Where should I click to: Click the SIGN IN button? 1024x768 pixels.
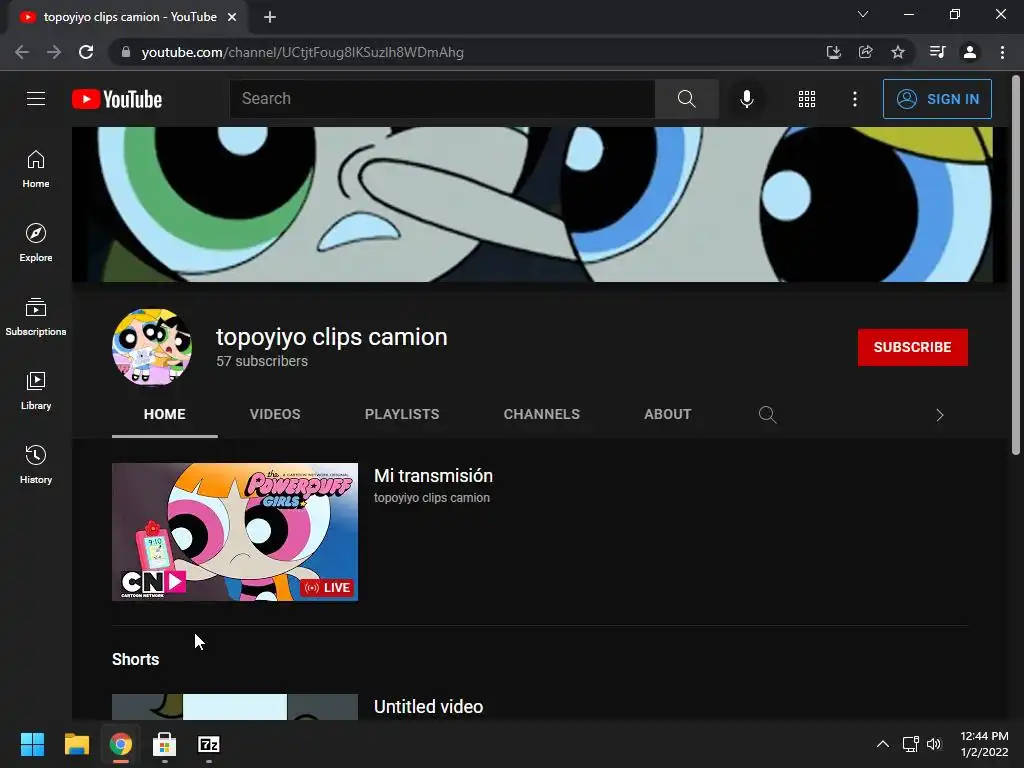[937, 99]
